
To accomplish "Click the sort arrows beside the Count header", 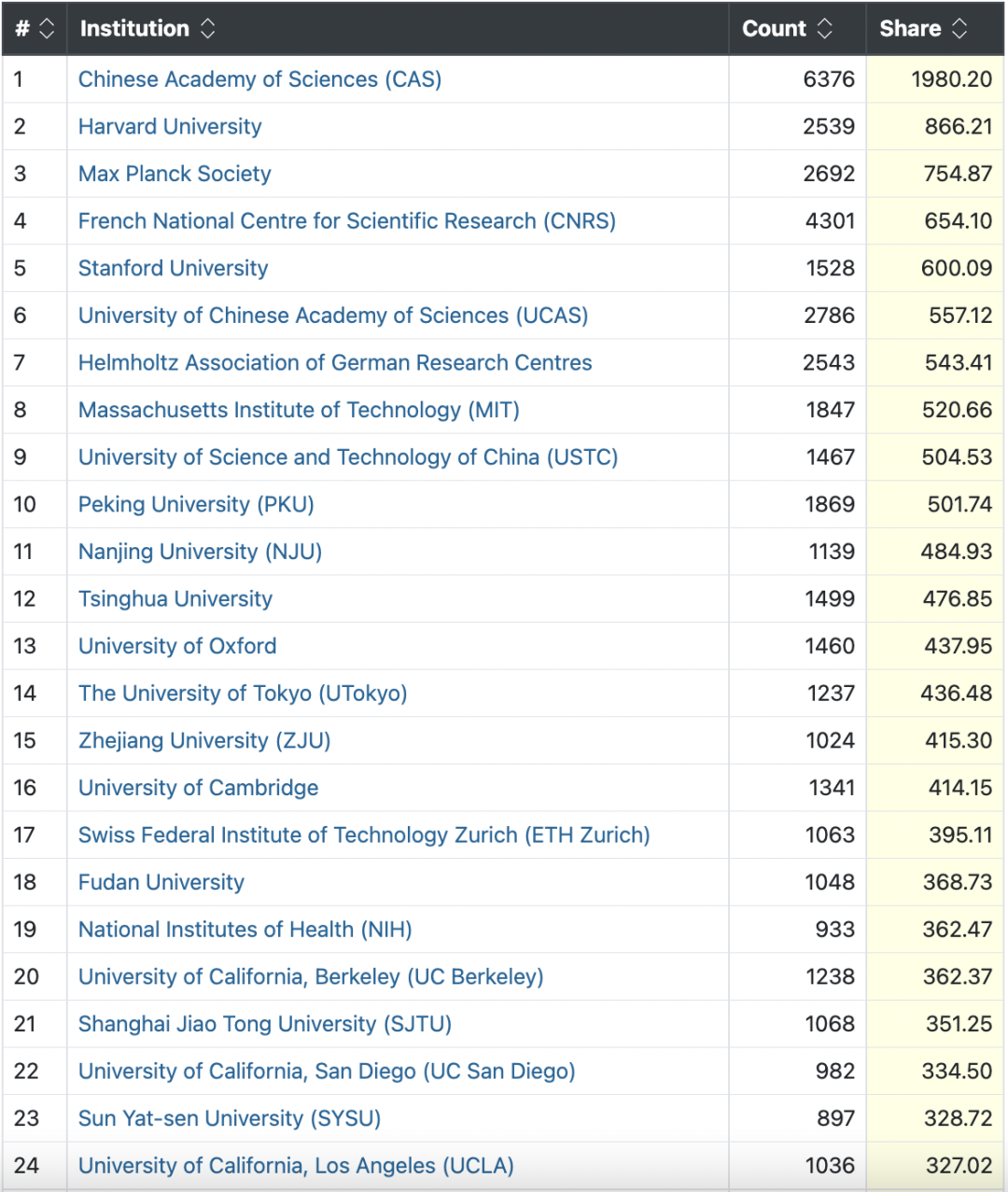I will pos(825,29).
